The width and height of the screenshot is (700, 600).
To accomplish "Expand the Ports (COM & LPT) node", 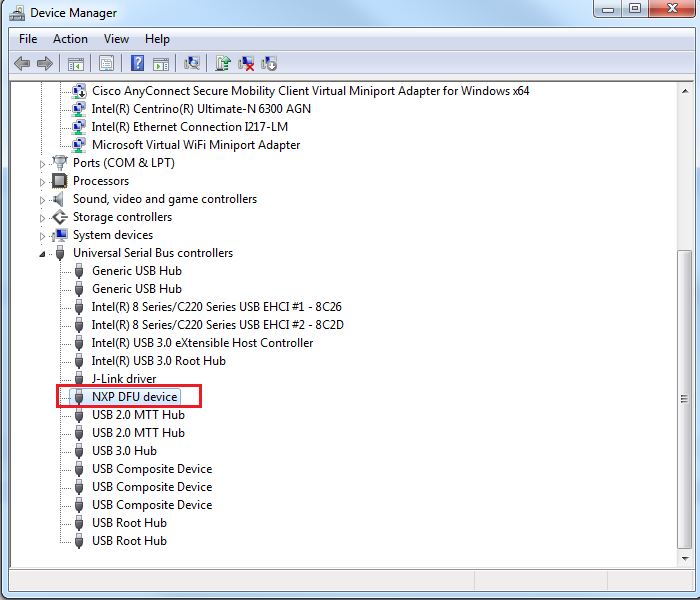I will point(43,163).
